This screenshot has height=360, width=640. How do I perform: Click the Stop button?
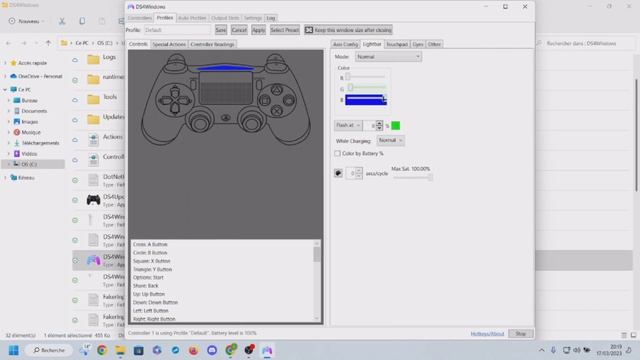coord(520,333)
